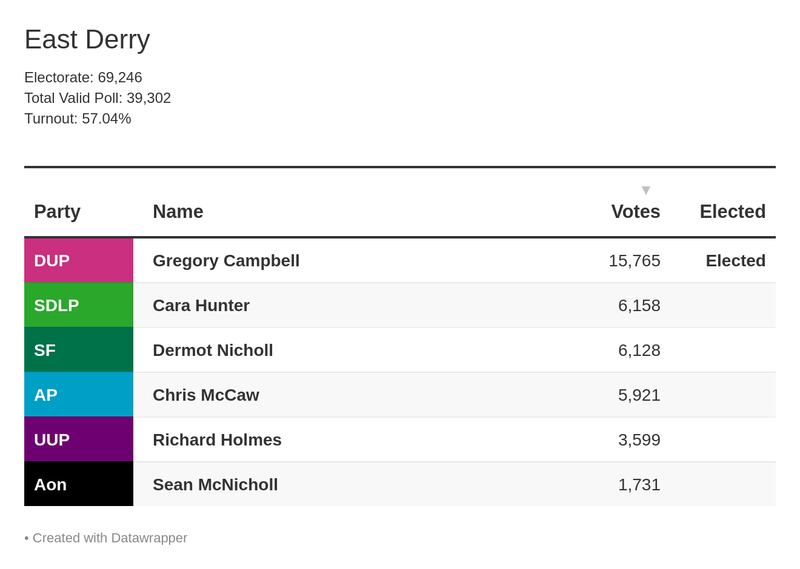Select the dark green SF party cell
This screenshot has width=800, height=569.
79,350
